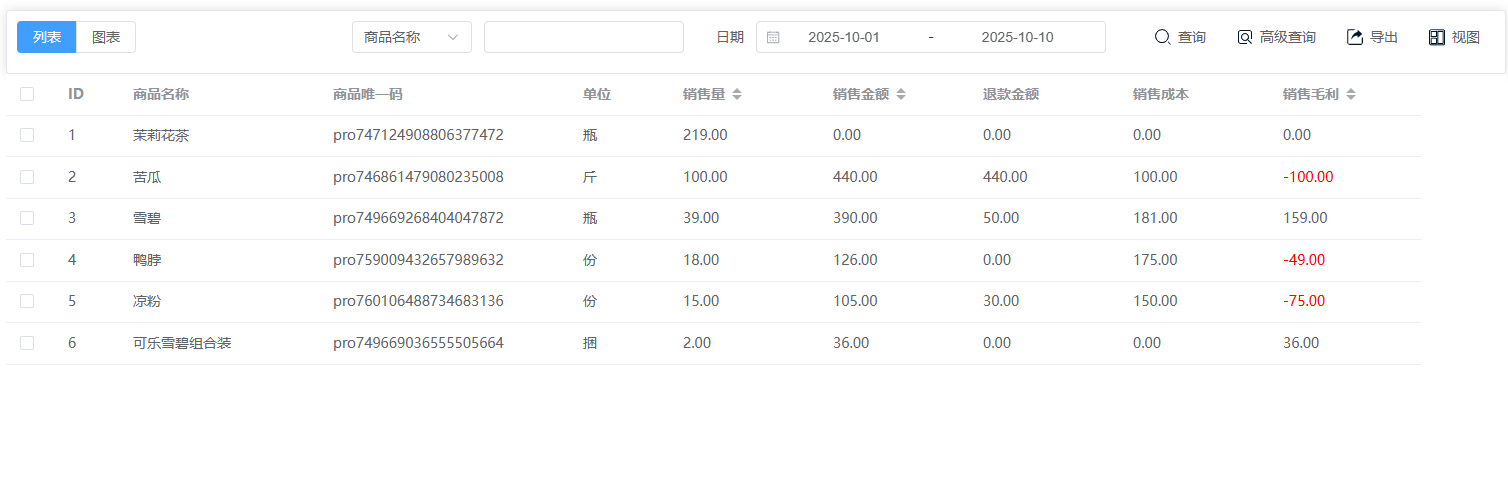The width and height of the screenshot is (1508, 481).
Task: Tick the checkbox for 可乐雪碧组合装
Action: click(x=27, y=343)
